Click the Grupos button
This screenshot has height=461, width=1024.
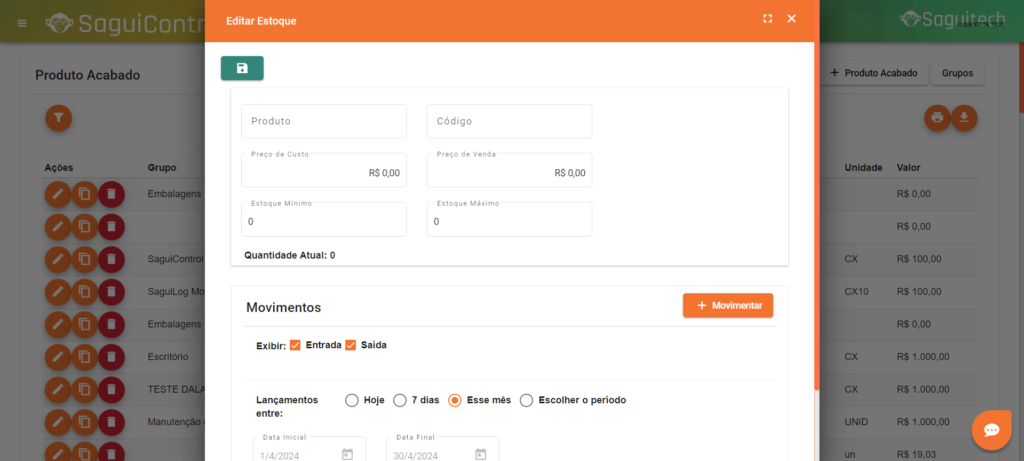click(957, 73)
